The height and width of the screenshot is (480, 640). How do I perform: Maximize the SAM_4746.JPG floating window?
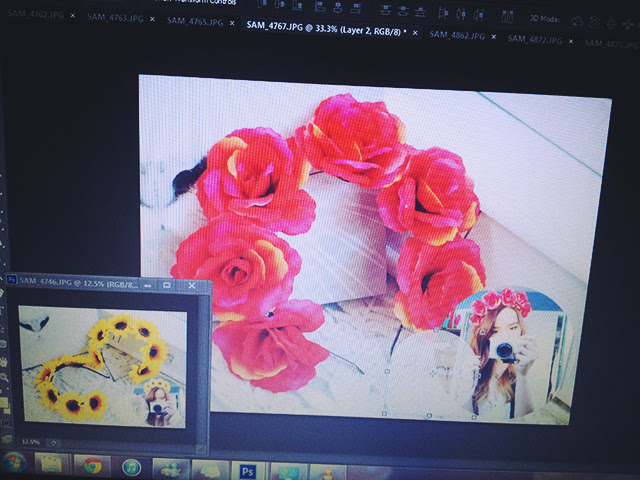[167, 285]
